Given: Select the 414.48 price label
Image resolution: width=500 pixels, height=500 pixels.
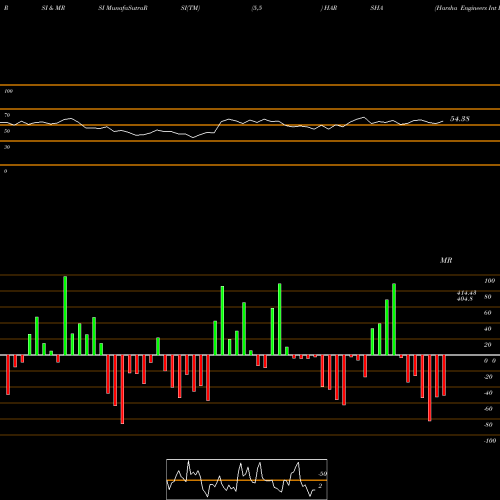Looking at the screenshot, I should 466,292.
